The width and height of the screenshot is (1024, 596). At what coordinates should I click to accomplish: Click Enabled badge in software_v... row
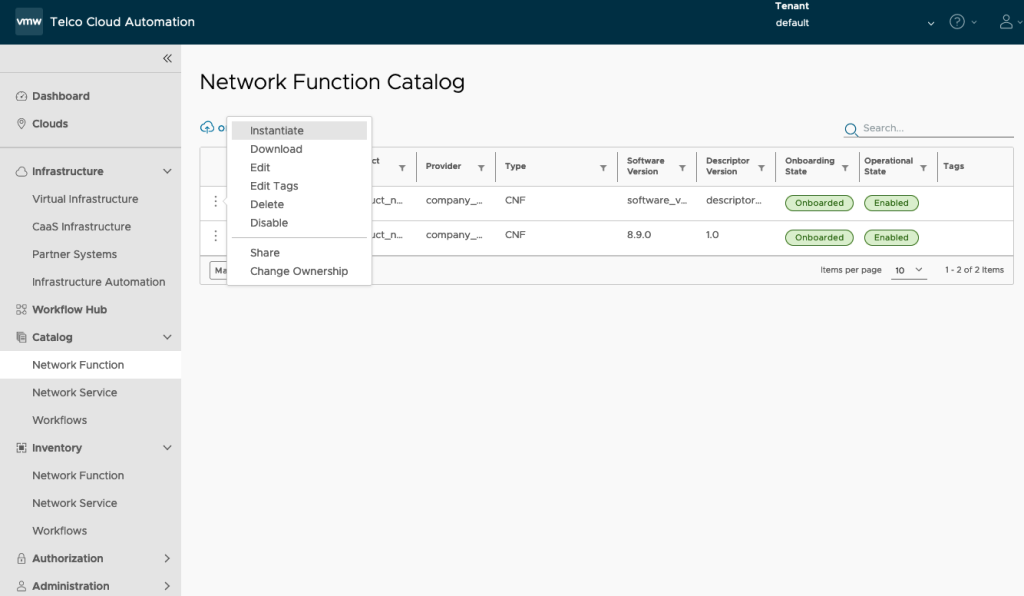[x=891, y=203]
